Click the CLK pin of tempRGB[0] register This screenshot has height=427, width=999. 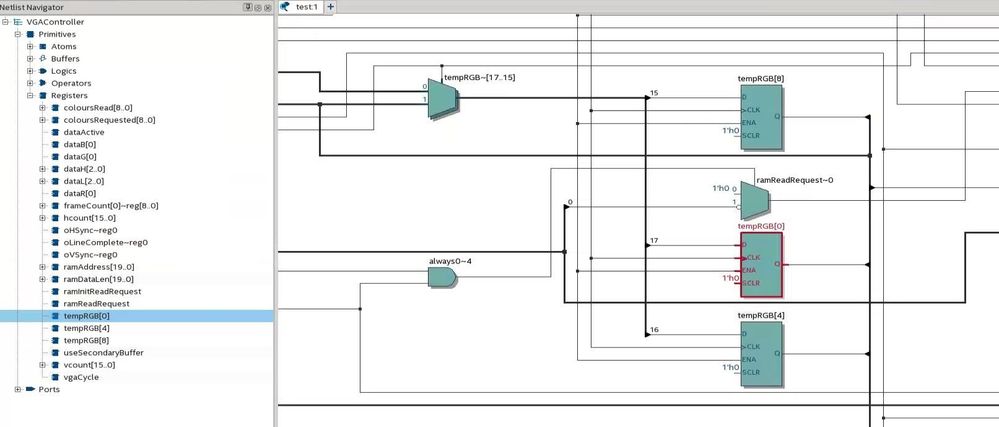752,257
